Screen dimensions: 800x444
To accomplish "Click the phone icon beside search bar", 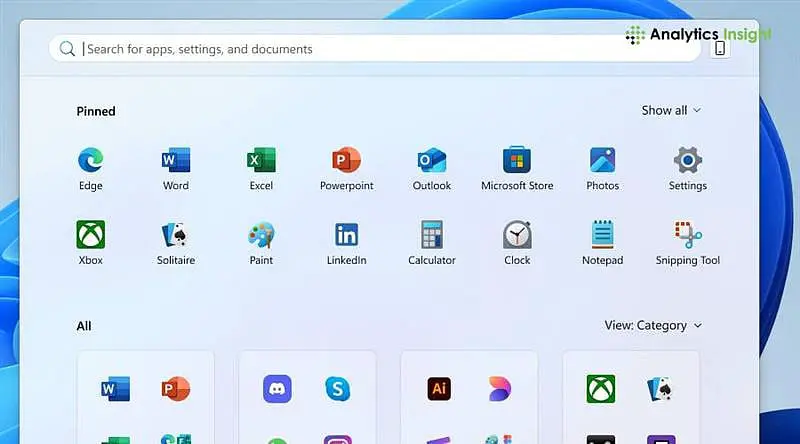I will click(x=720, y=49).
